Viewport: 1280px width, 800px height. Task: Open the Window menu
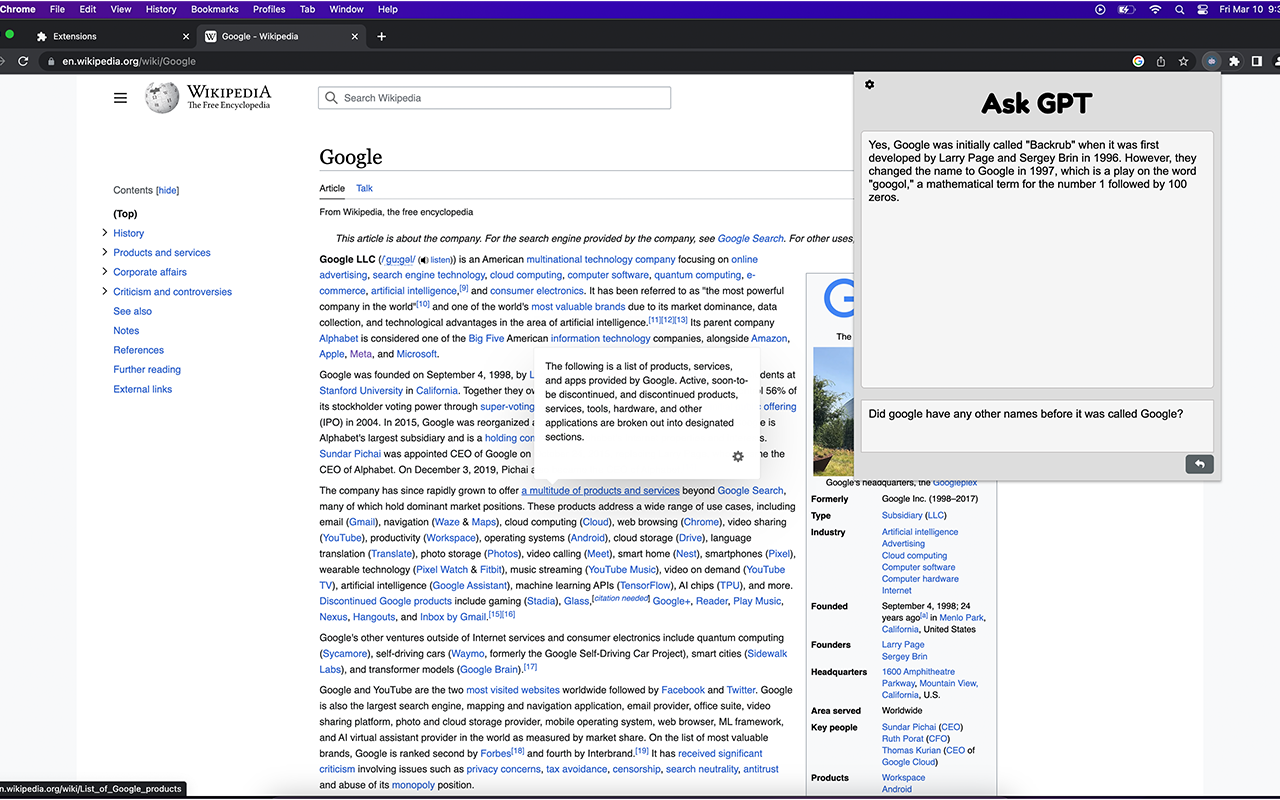point(346,9)
